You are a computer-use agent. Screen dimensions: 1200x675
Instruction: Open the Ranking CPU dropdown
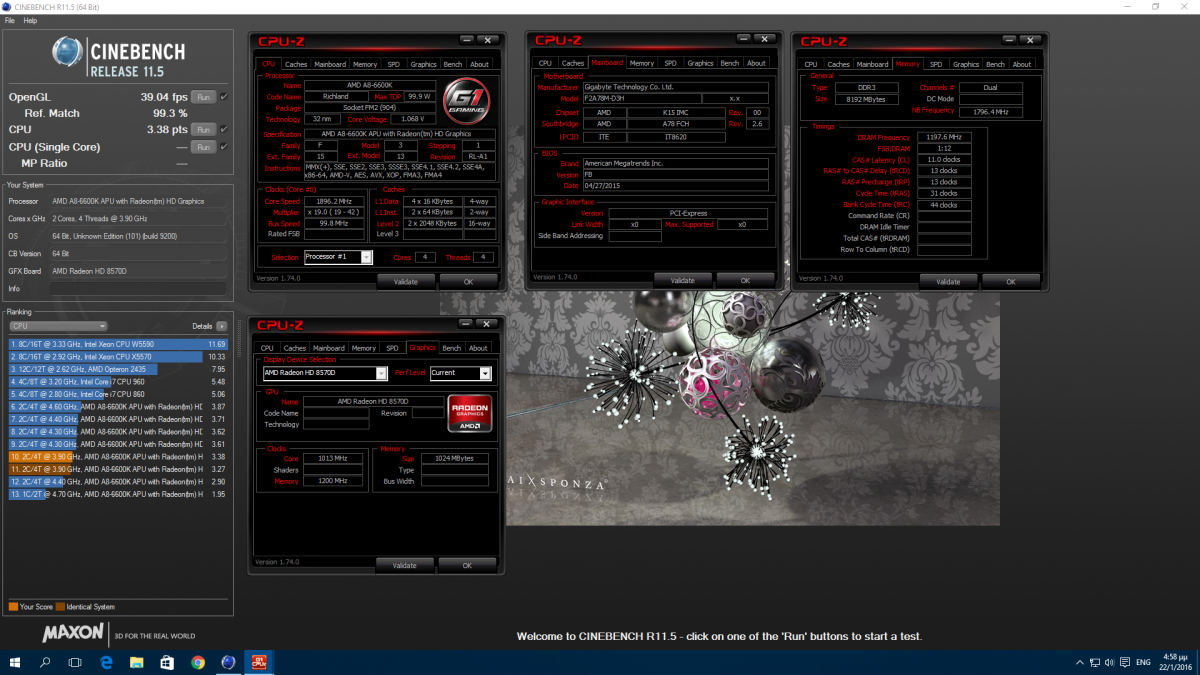click(58, 326)
